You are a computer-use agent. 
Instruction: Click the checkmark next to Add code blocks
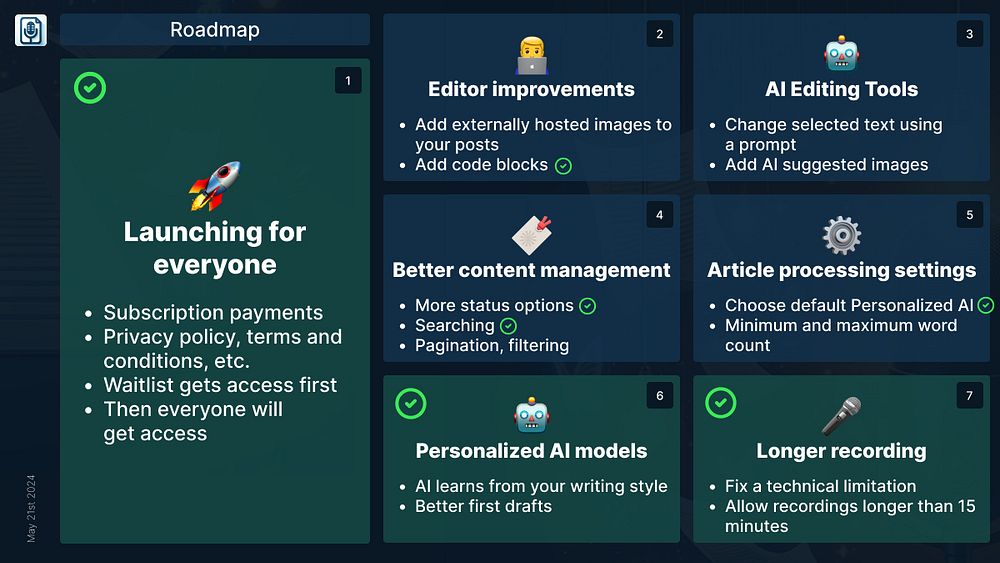click(x=563, y=166)
